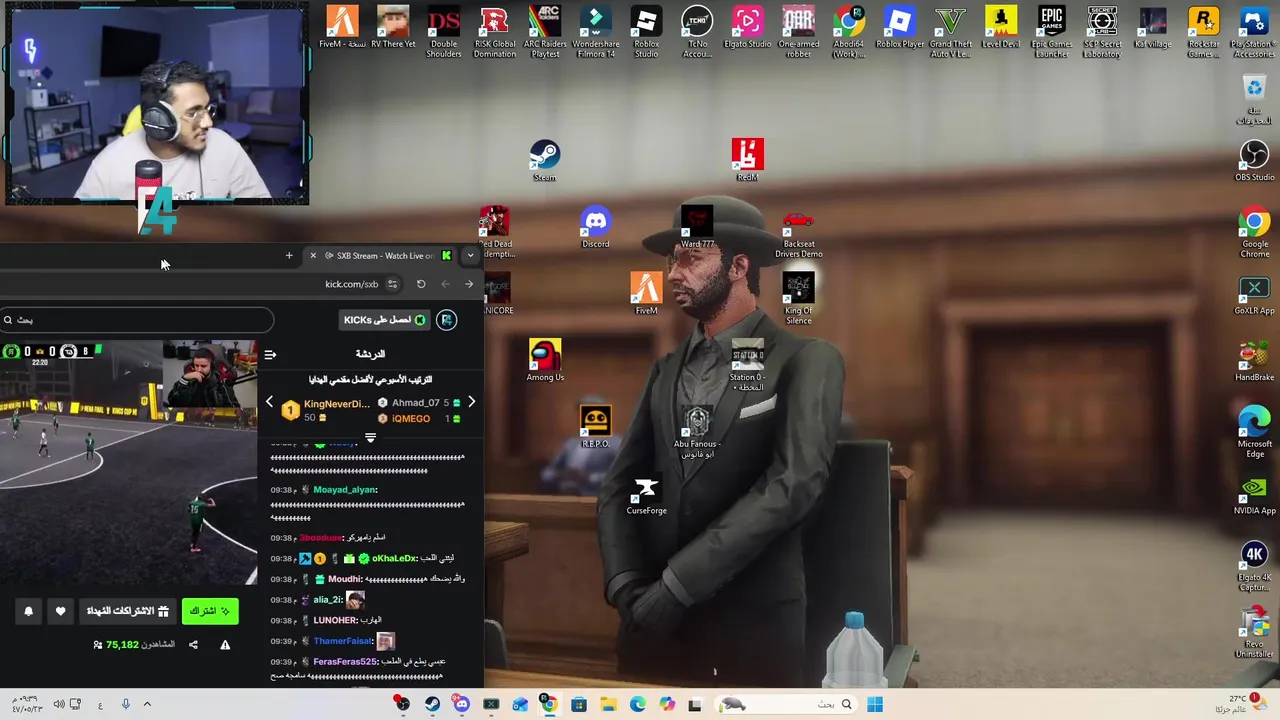Viewport: 1280px width, 720px height.
Task: Open Epic Games Launcher shortcut
Action: click(1051, 31)
